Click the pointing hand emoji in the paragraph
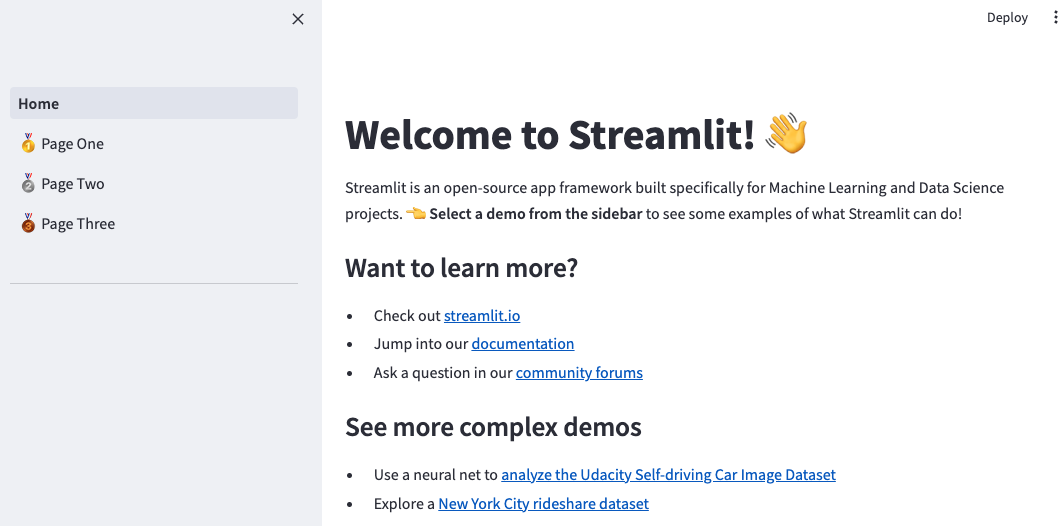This screenshot has width=1062, height=526. (x=416, y=214)
